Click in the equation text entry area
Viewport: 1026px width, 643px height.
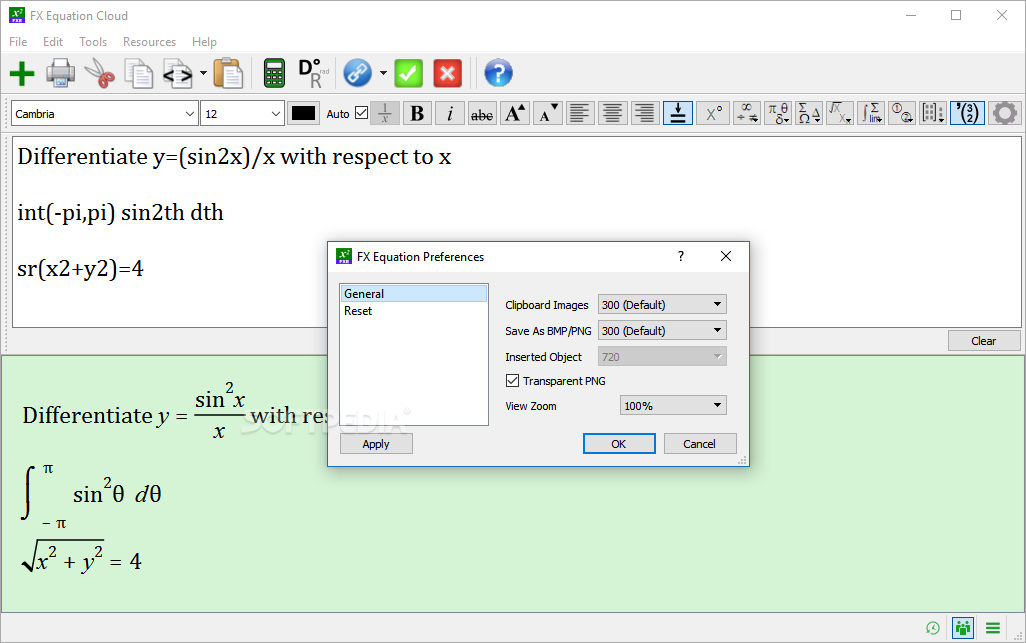click(x=517, y=232)
